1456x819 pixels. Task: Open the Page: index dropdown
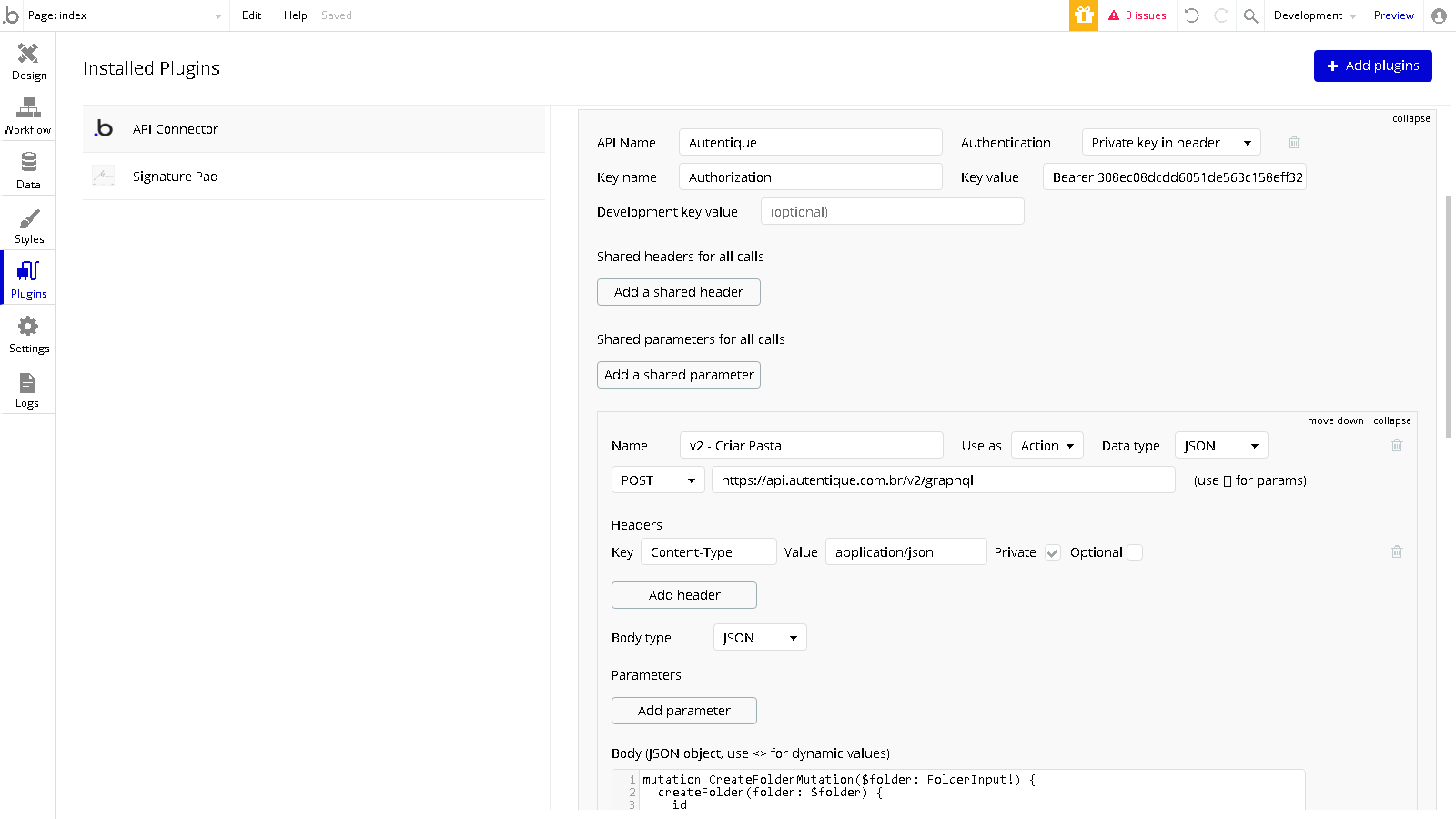[x=125, y=15]
